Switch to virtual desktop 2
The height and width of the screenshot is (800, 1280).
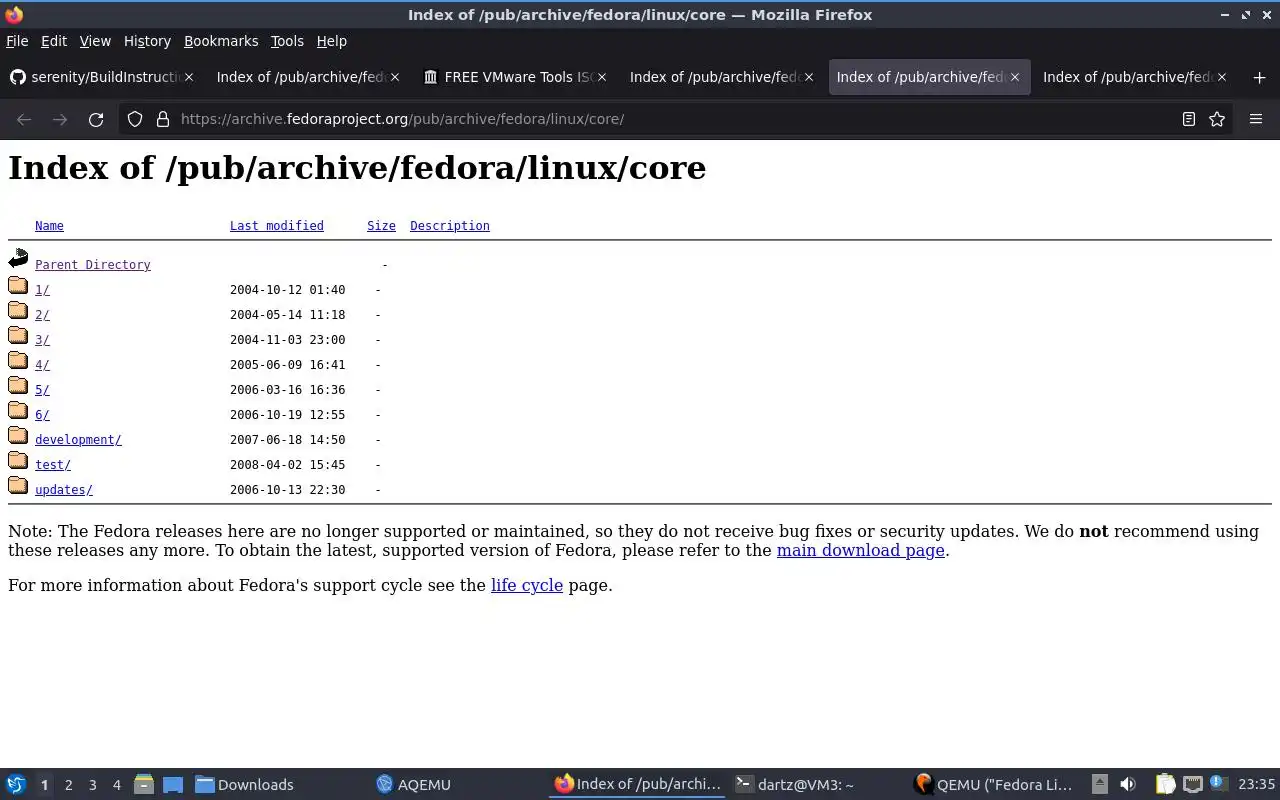coord(68,785)
